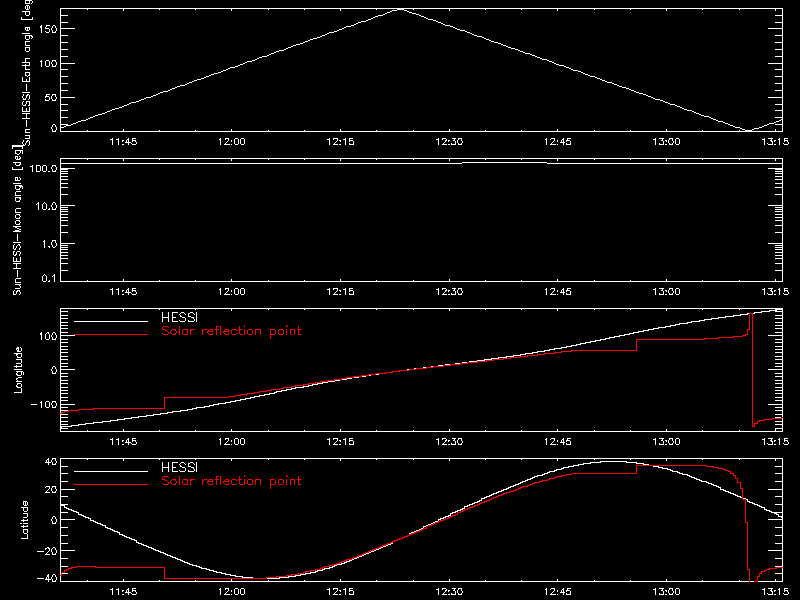Click the 100 tick on Earth angle axis
The width and height of the screenshot is (800, 600).
[x=48, y=63]
